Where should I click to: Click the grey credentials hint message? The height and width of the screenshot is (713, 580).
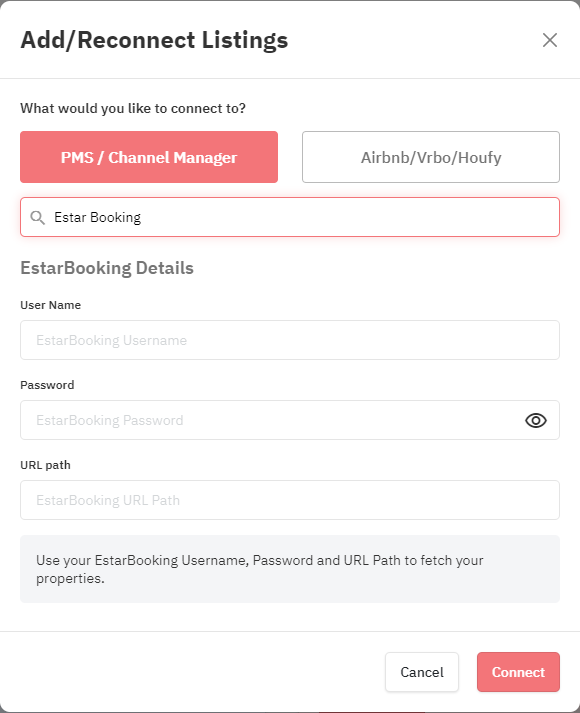click(x=290, y=569)
